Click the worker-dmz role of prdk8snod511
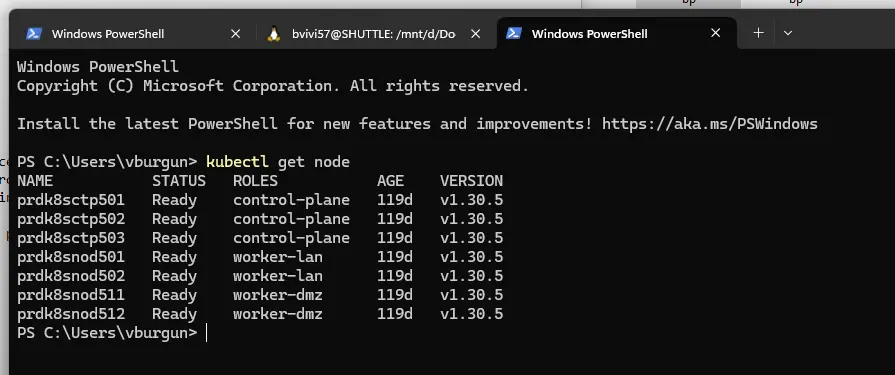This screenshot has width=895, height=375. pos(277,295)
